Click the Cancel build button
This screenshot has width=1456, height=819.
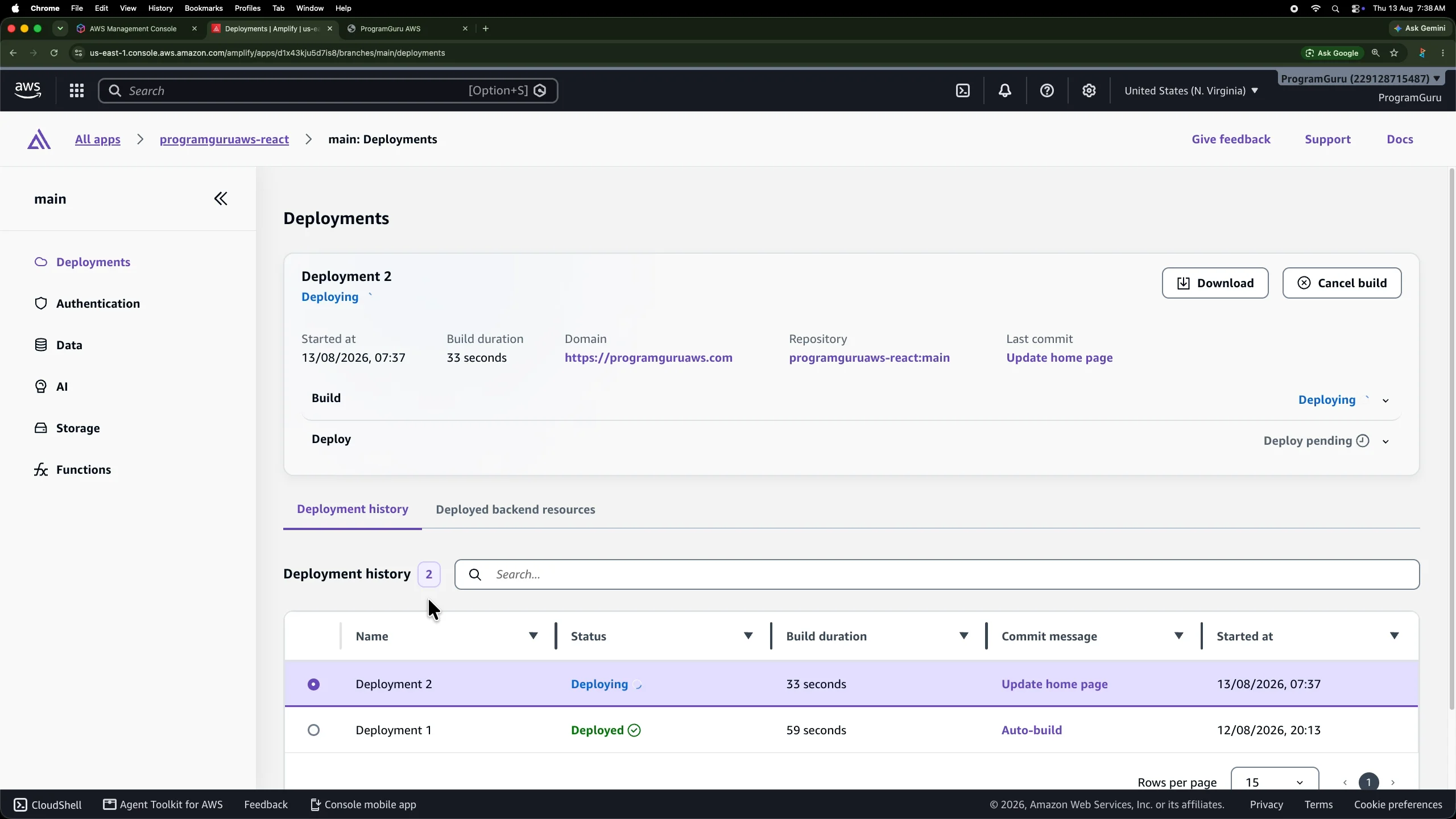click(x=1342, y=283)
